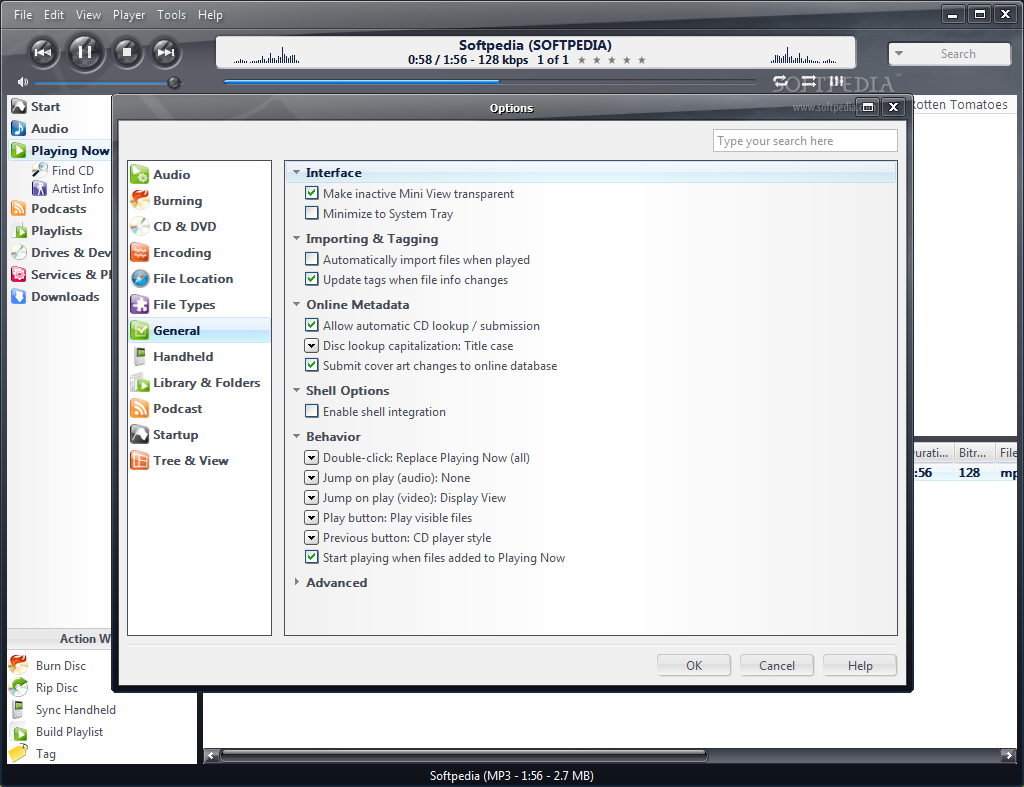Toggle the shuffle icon in player
Image resolution: width=1024 pixels, height=787 pixels.
808,82
